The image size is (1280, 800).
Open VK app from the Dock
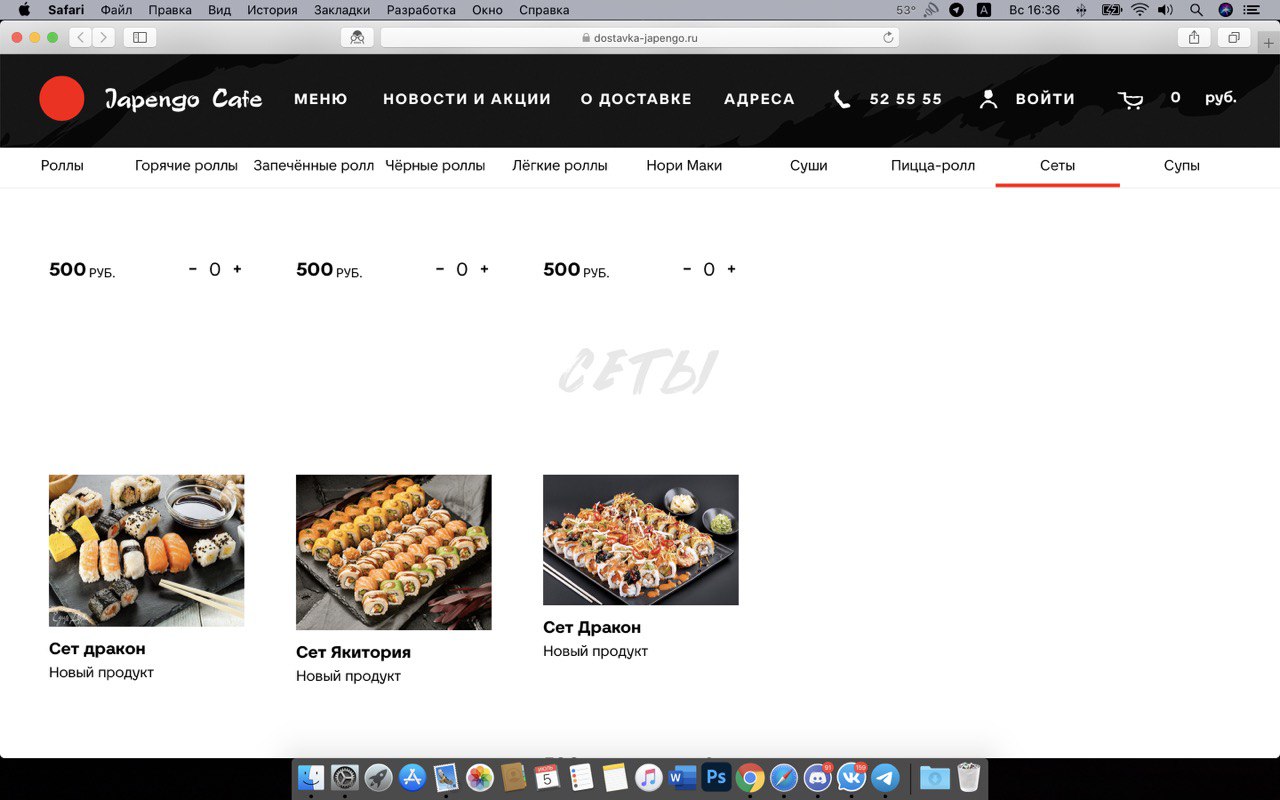tap(851, 777)
